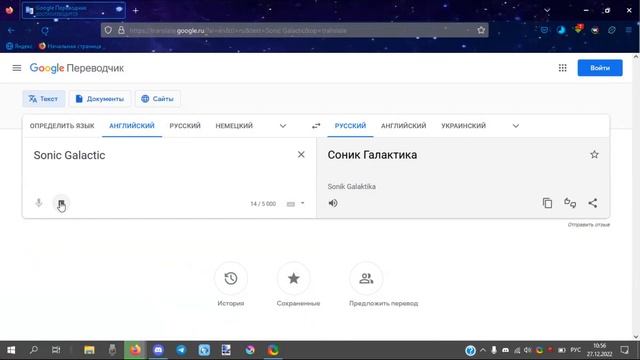This screenshot has height=360, width=640.
Task: Select Определить язык source option
Action: [x=62, y=126]
